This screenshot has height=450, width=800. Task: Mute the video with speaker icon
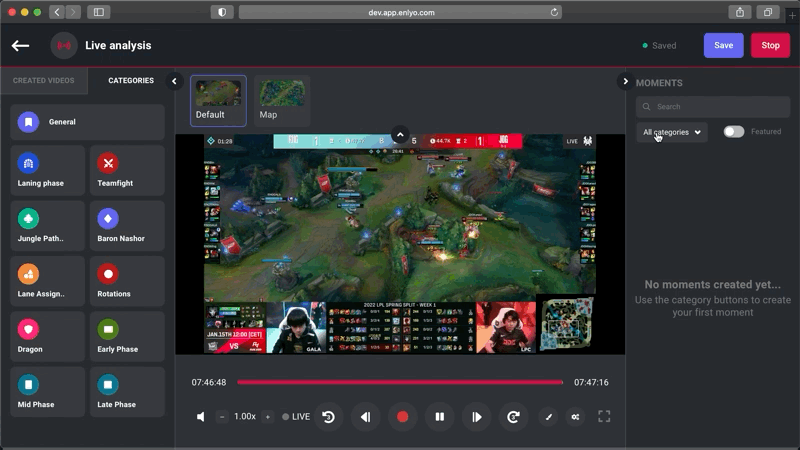[201, 417]
